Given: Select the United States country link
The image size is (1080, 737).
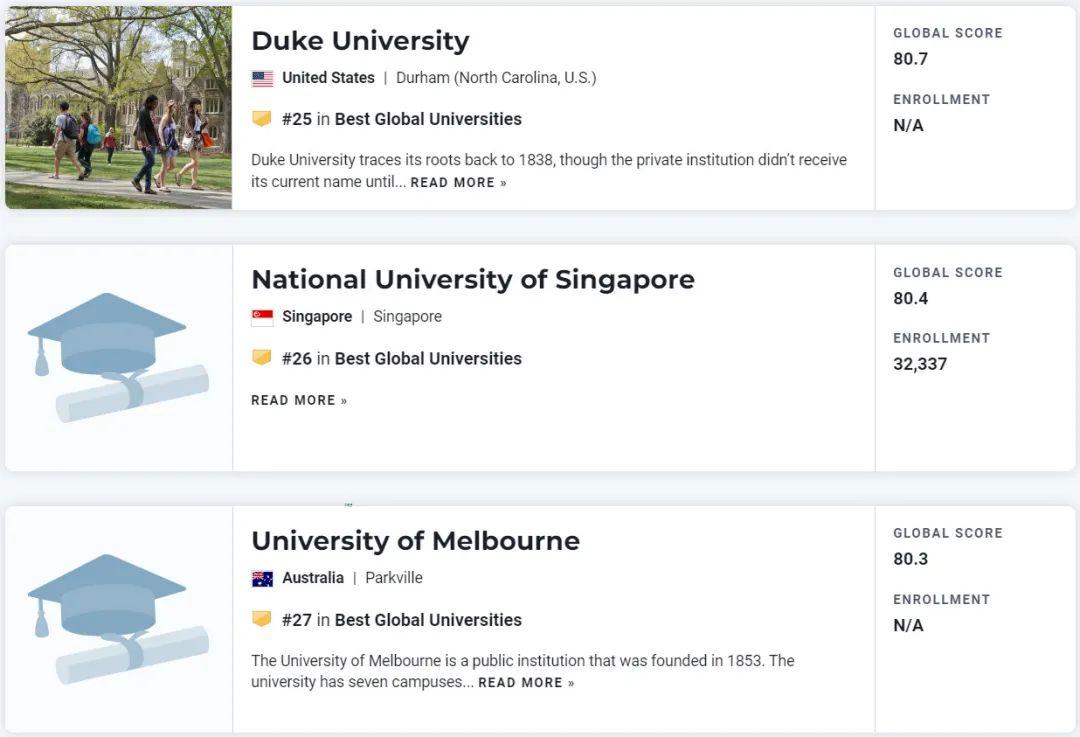Looking at the screenshot, I should pos(327,77).
